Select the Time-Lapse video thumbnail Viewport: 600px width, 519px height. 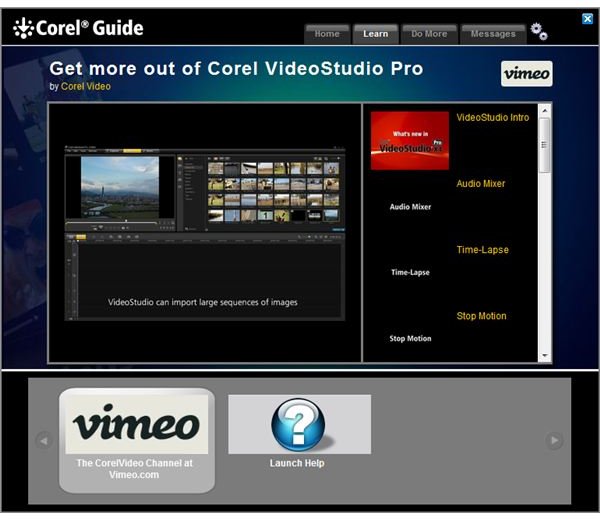pyautogui.click(x=410, y=273)
